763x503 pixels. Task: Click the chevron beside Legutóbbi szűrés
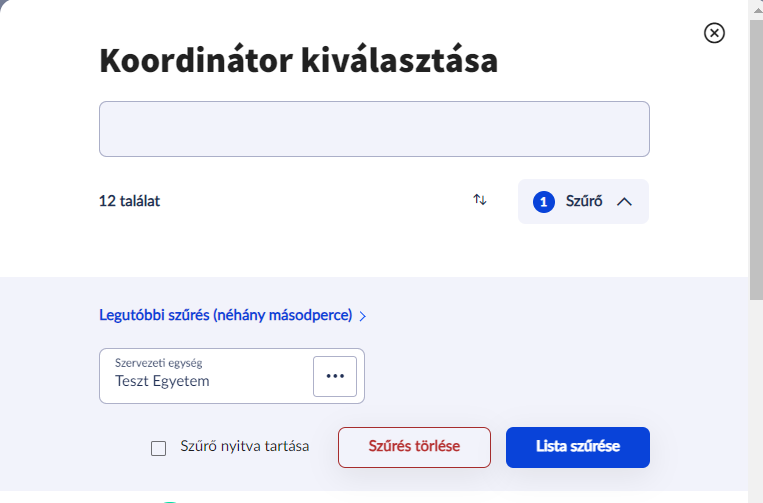(x=363, y=316)
